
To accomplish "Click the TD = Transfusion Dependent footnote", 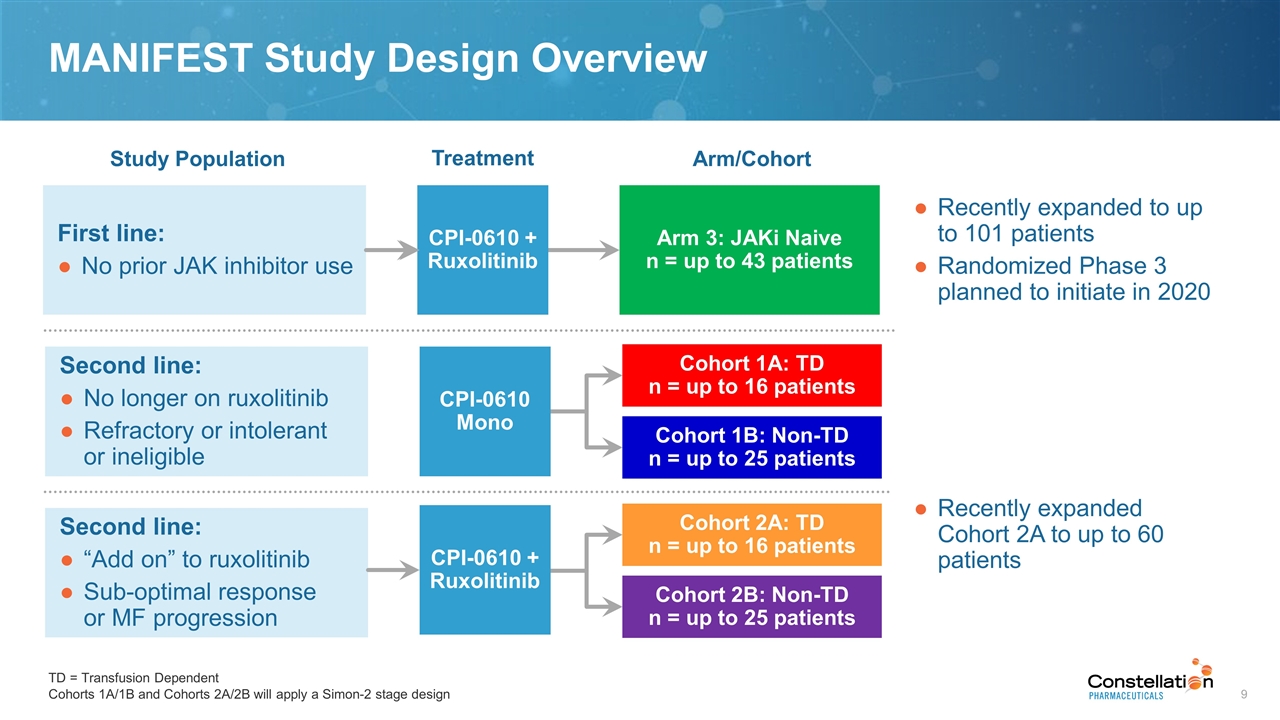I will (x=133, y=677).
